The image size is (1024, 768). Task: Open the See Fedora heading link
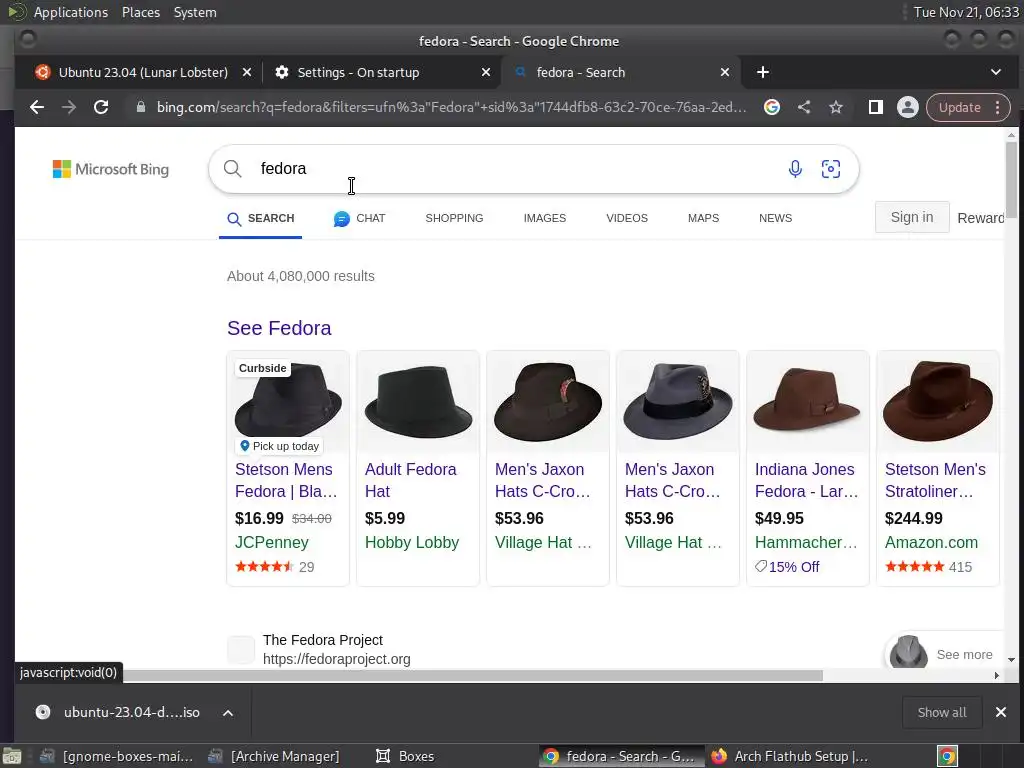click(279, 328)
